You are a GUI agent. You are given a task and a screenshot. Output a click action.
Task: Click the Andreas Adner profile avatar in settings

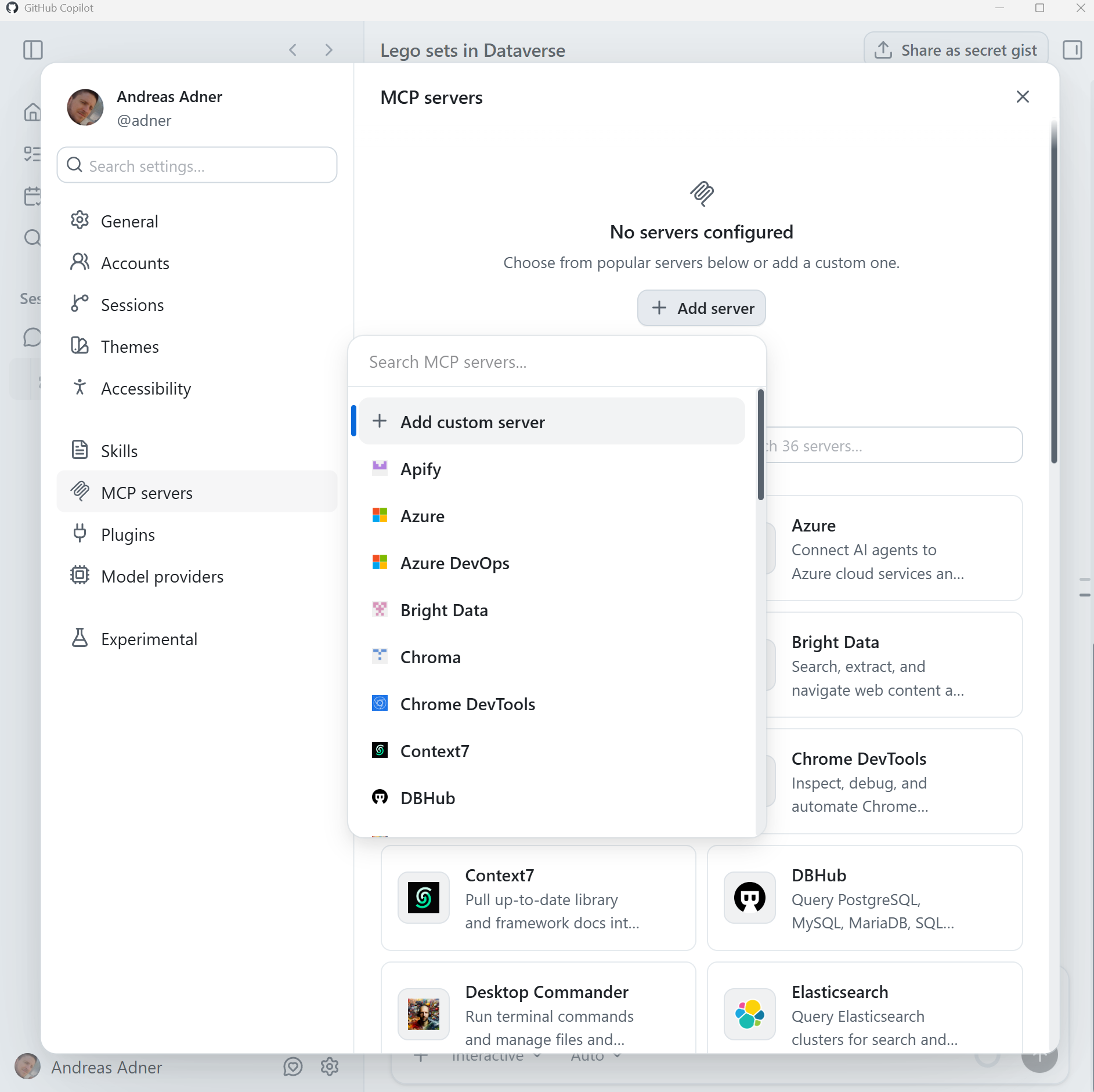(x=85, y=107)
